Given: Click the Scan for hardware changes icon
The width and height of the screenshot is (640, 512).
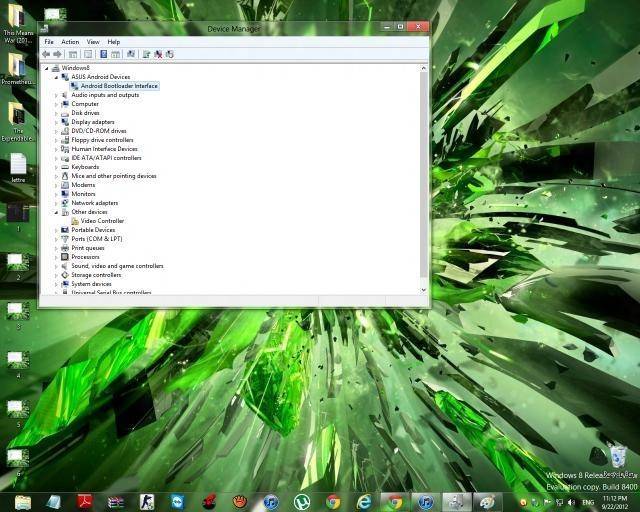Looking at the screenshot, I should pos(131,54).
